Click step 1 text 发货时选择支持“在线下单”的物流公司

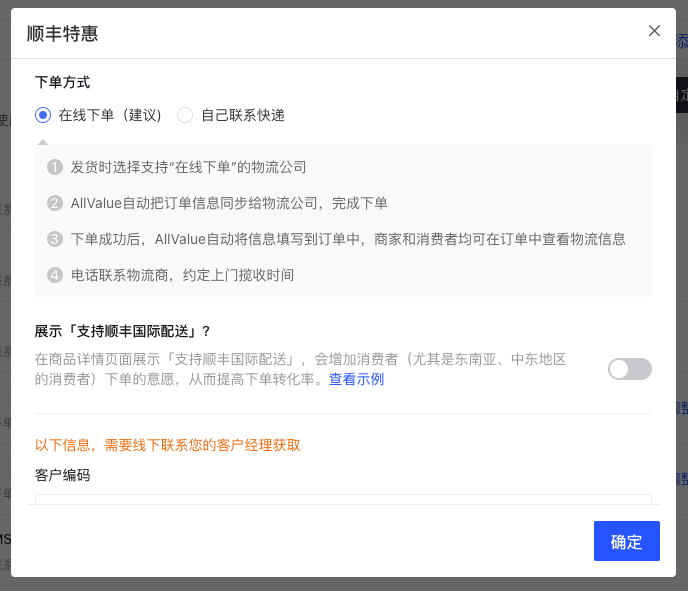(x=189, y=167)
